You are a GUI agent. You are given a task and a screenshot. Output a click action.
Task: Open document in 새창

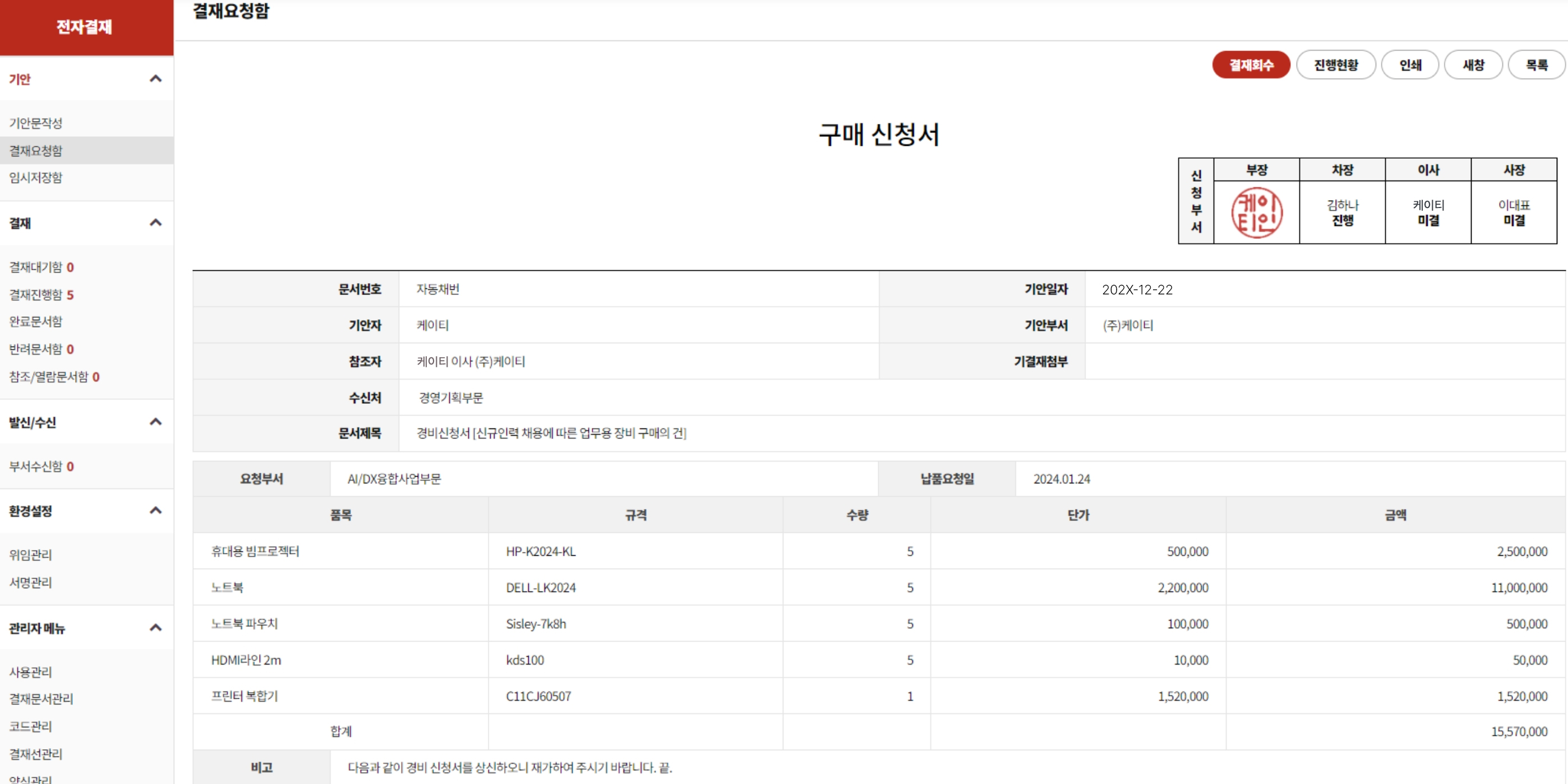[x=1473, y=64]
